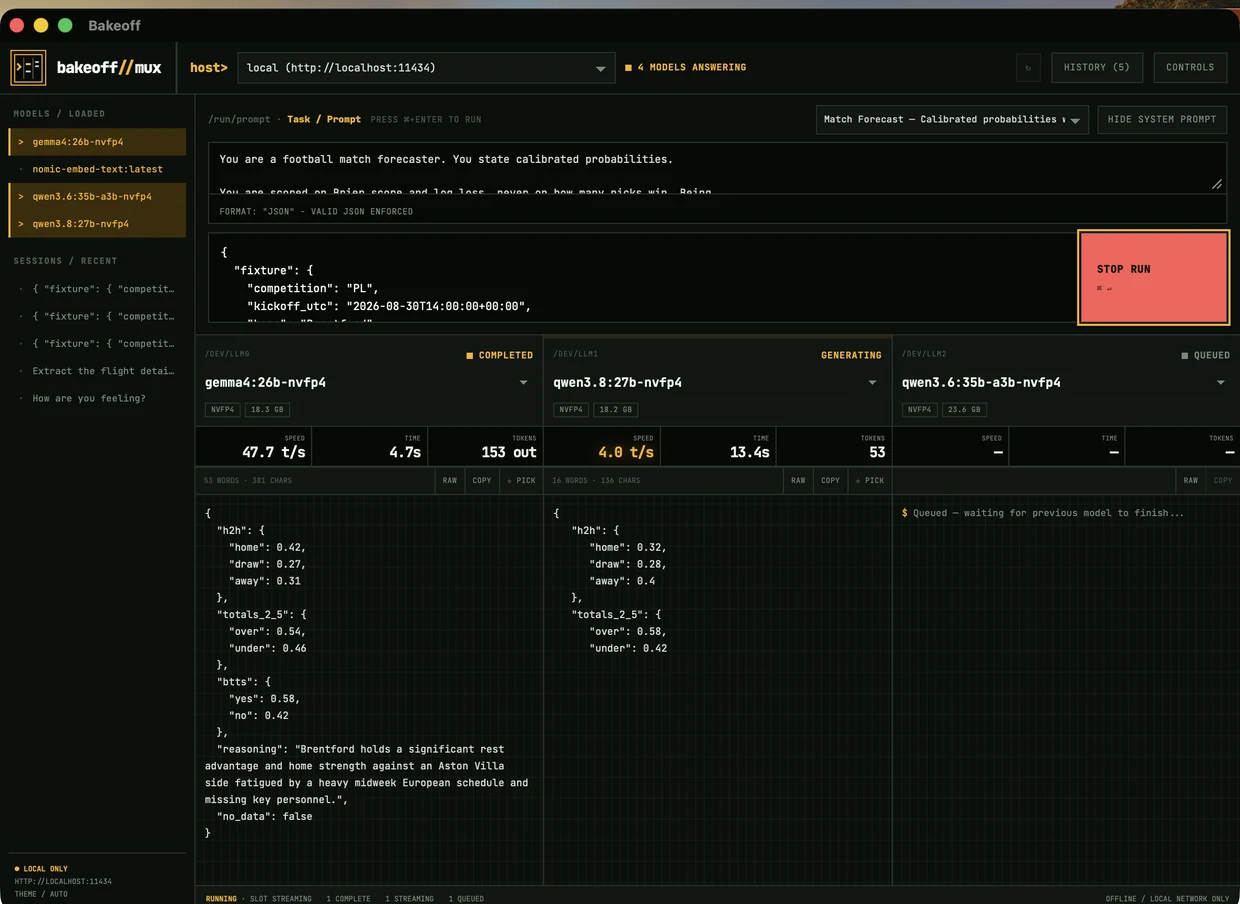
Task: Toggle gemma4:26b-nvfp4 in the loaded models list
Action: (97, 142)
